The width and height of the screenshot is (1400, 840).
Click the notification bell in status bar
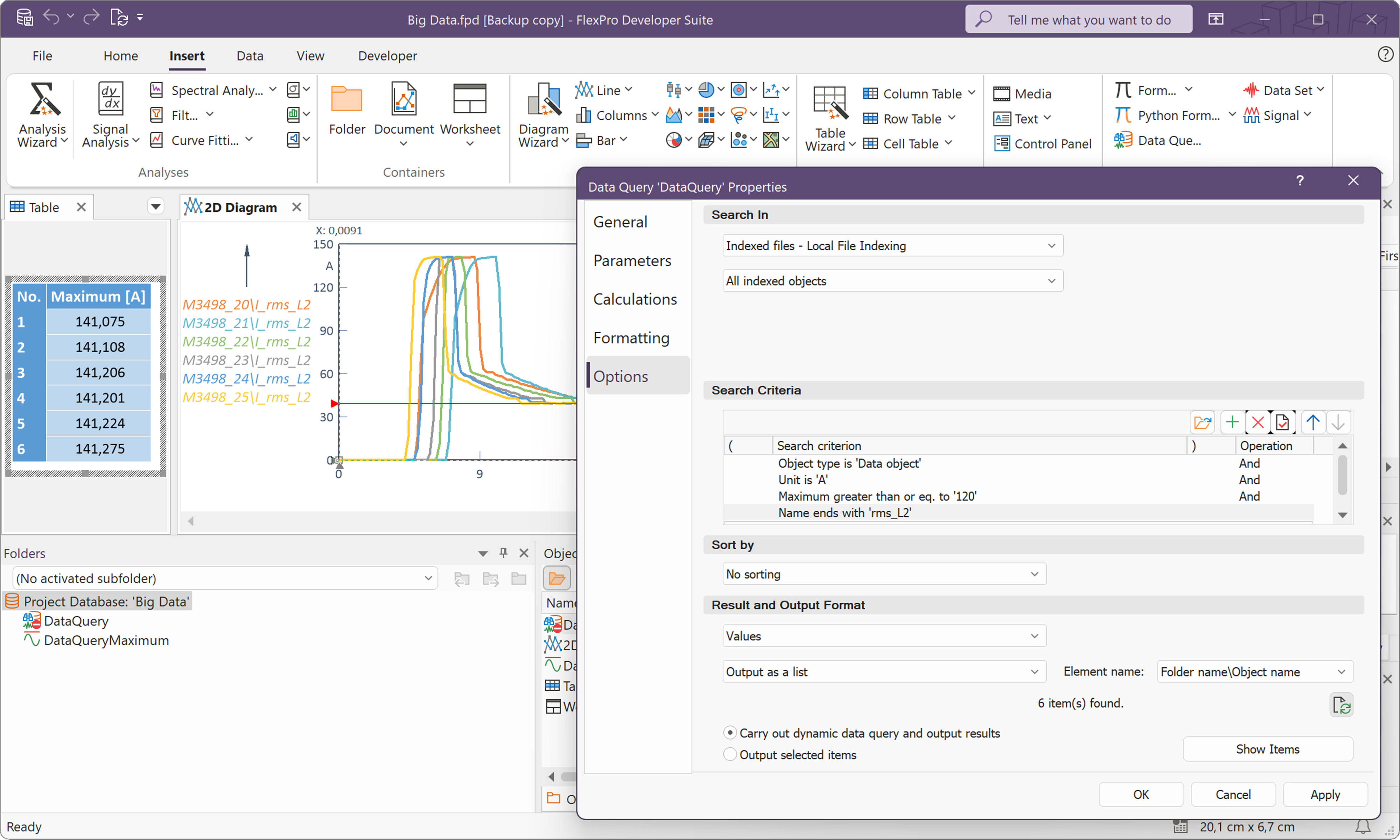pos(1363,827)
